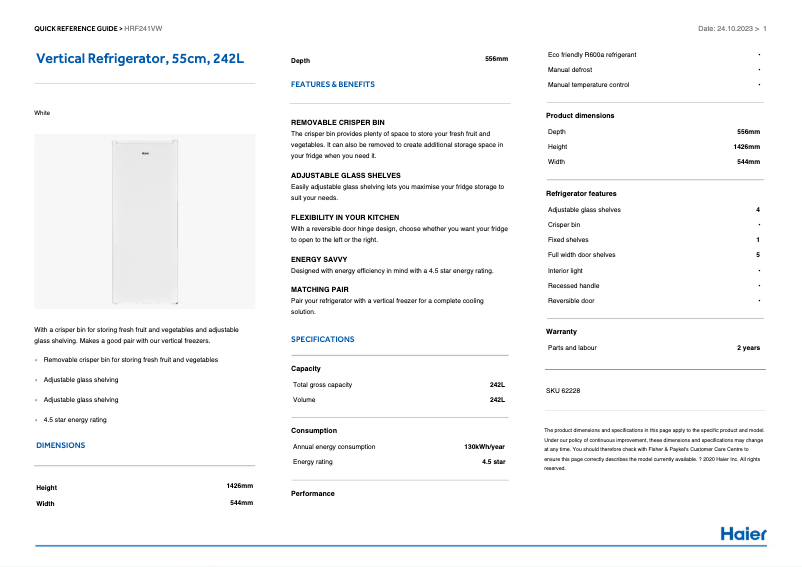
Task: Click the SPECIFICATIONS section heading
Action: [322, 339]
